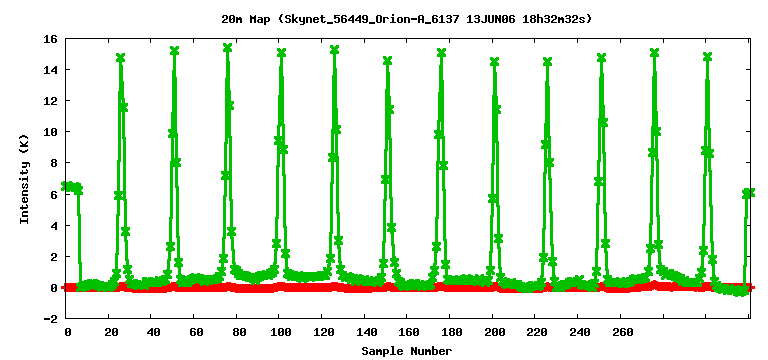
Task: Click the red baseline between samples 80 and 100
Action: (x=257, y=288)
